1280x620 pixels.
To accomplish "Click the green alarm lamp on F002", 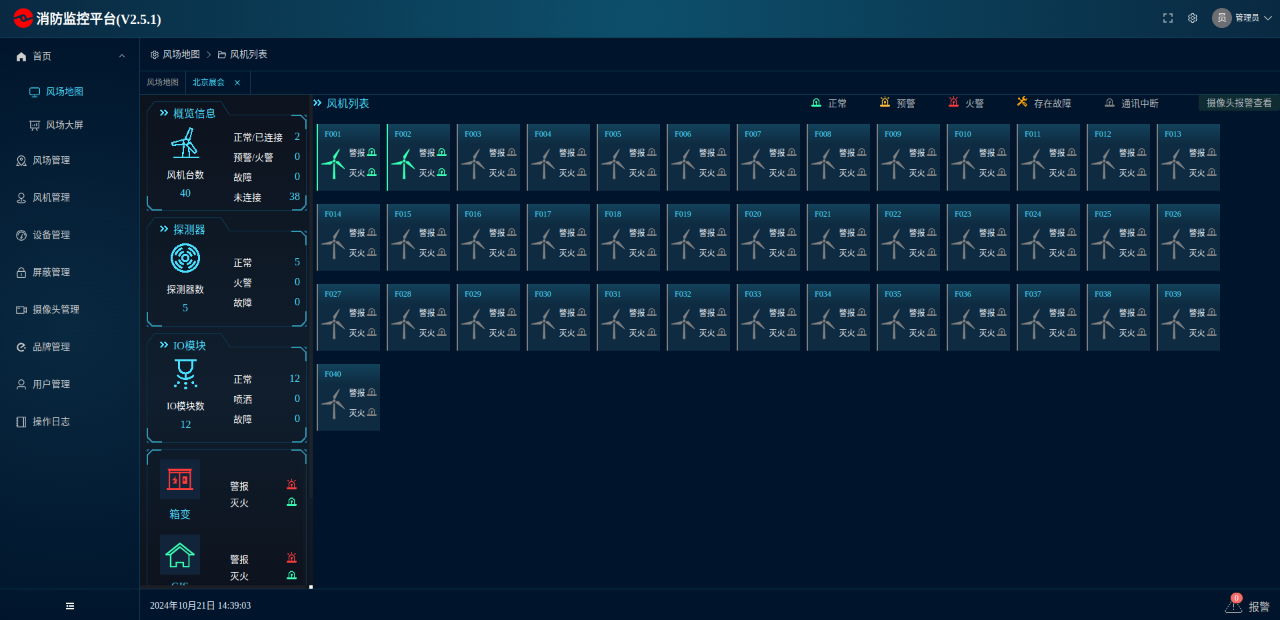I will 442,153.
